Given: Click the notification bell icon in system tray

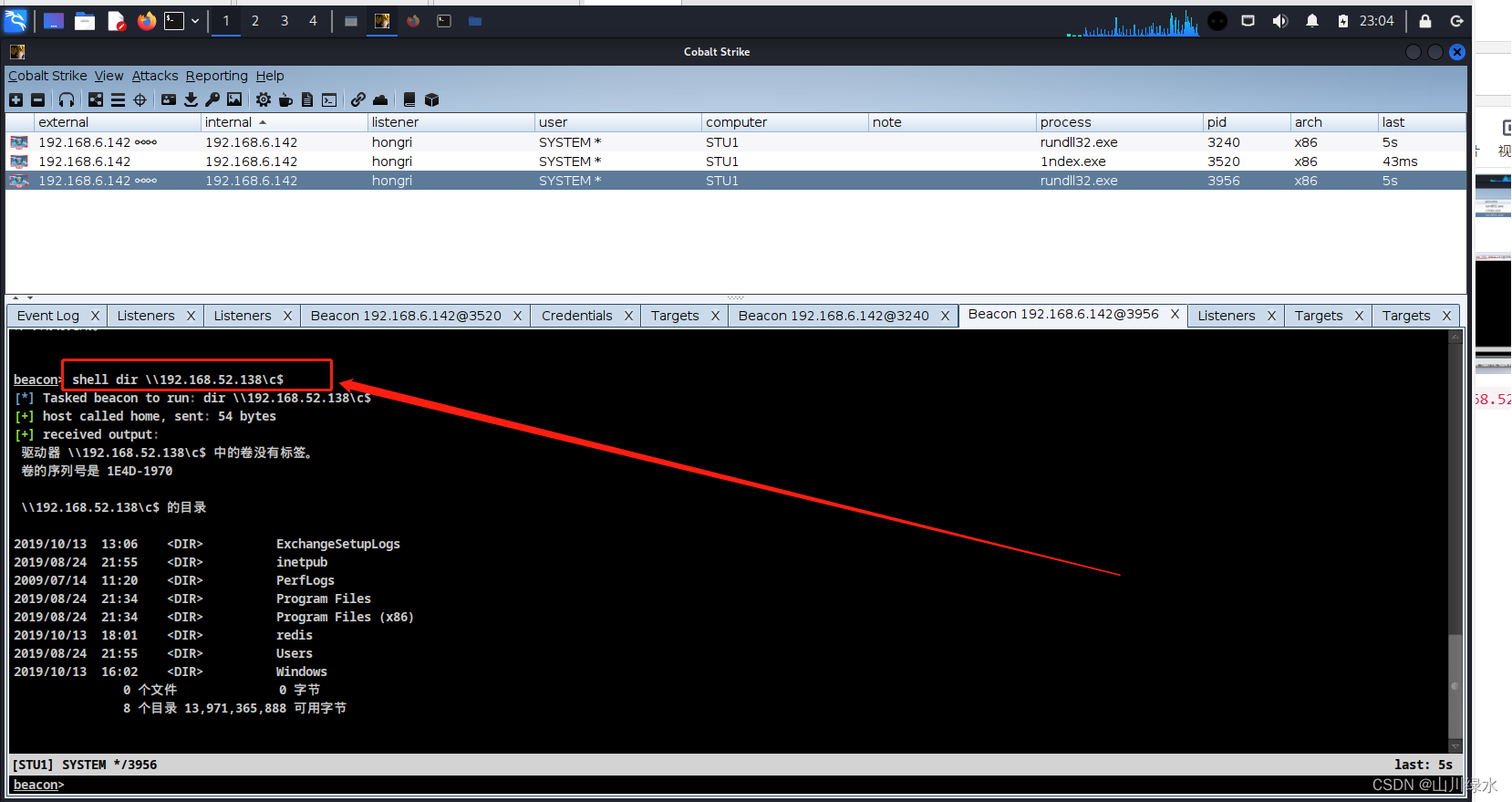Looking at the screenshot, I should pos(1312,21).
